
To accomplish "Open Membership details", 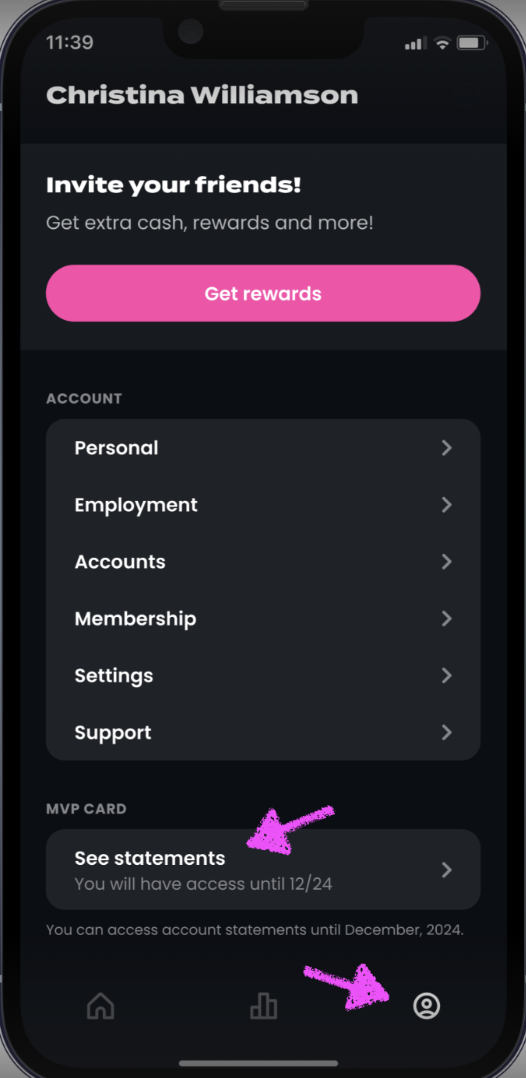I will tap(263, 619).
